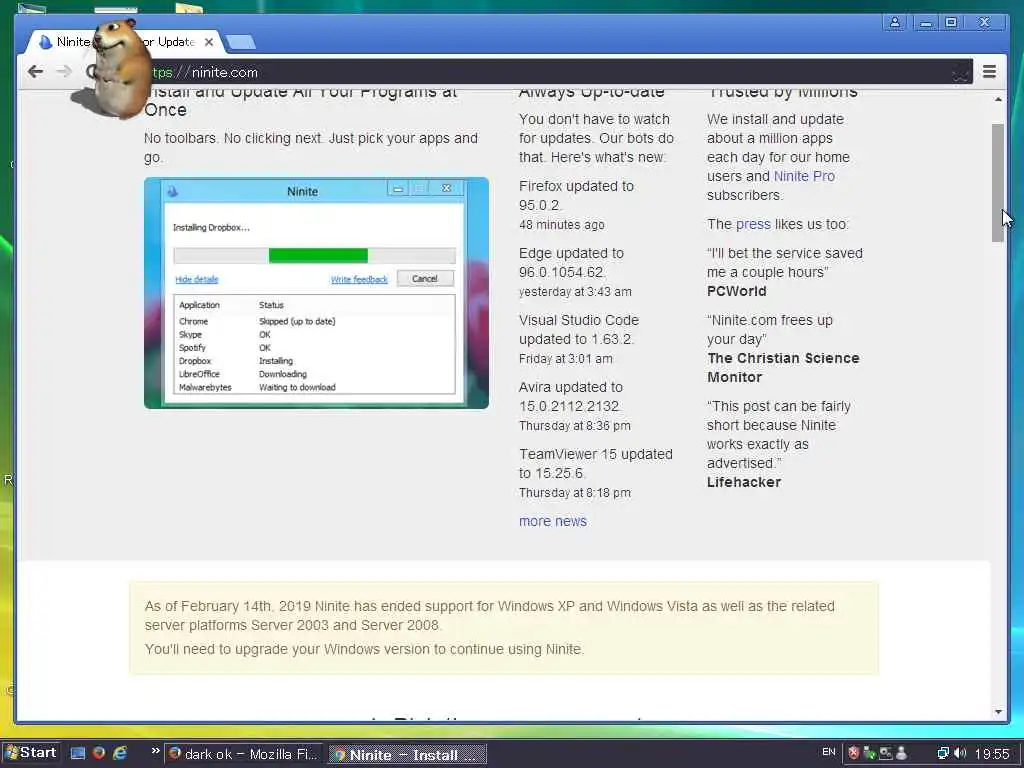This screenshot has height=768, width=1024.
Task: Click the Avira updated to 15.0.2112.2132 text
Action: coord(571,396)
